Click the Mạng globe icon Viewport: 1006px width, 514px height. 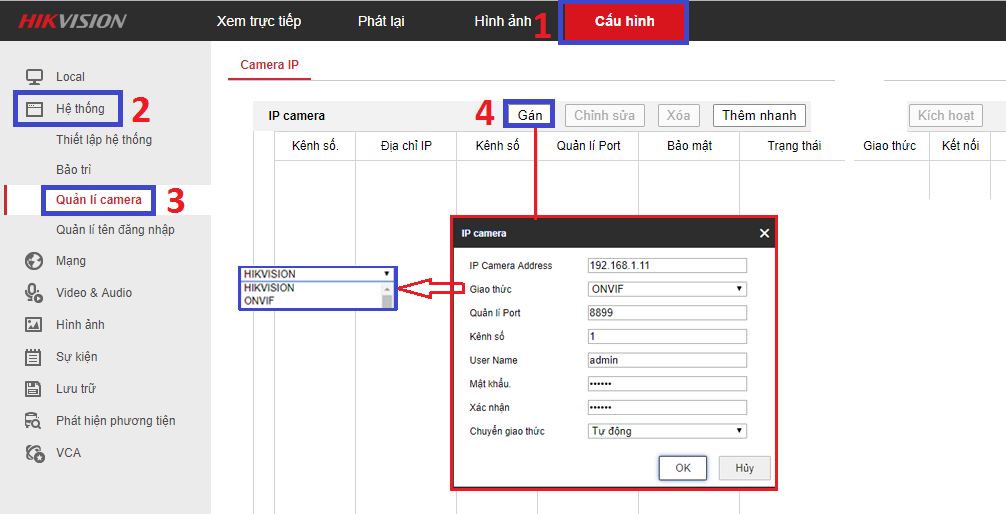[x=34, y=261]
